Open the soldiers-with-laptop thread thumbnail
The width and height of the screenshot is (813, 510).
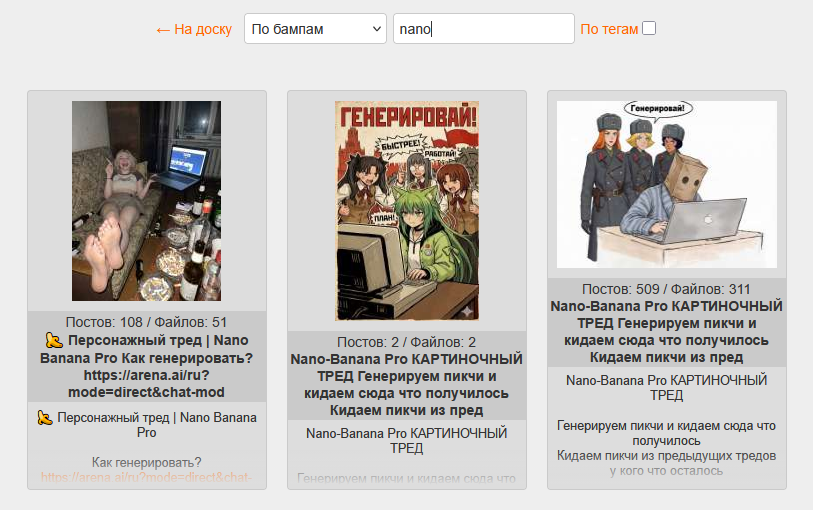click(x=667, y=184)
